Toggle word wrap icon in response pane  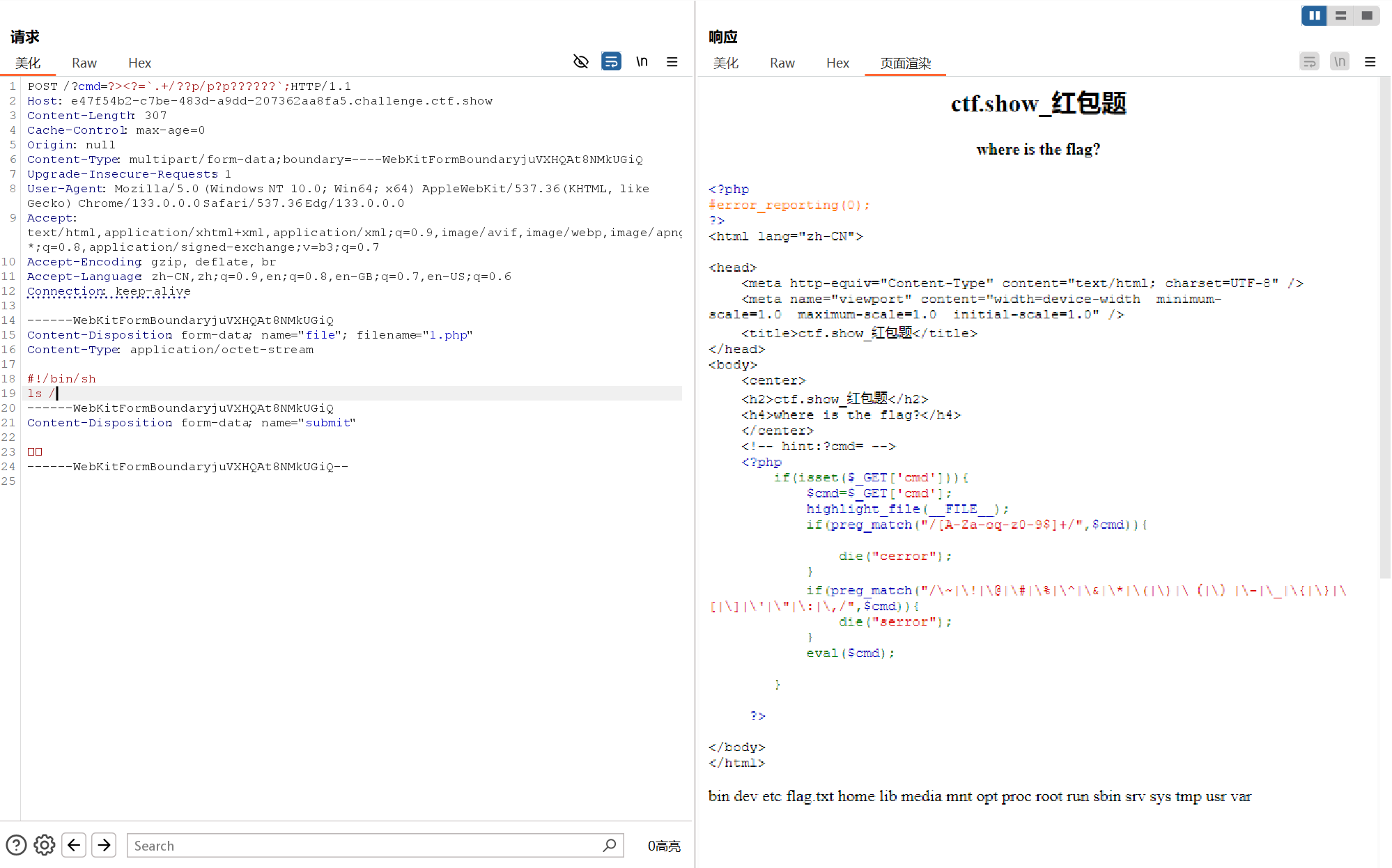[1309, 62]
